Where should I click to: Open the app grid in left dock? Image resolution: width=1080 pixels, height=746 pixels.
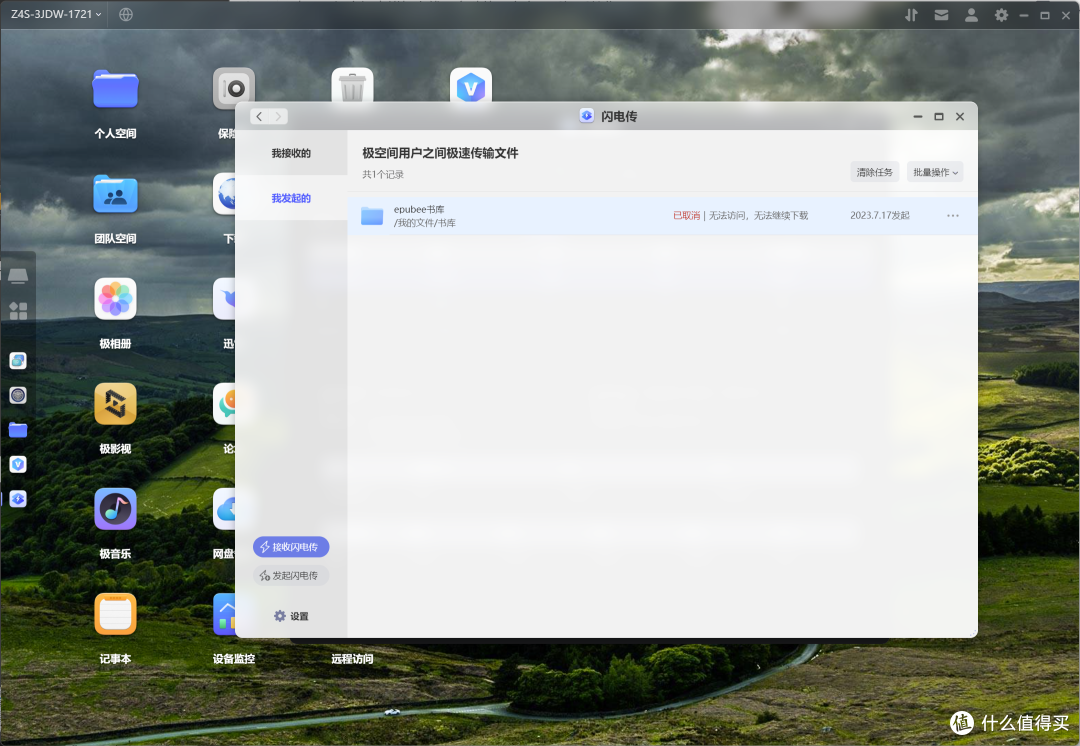coord(19,311)
